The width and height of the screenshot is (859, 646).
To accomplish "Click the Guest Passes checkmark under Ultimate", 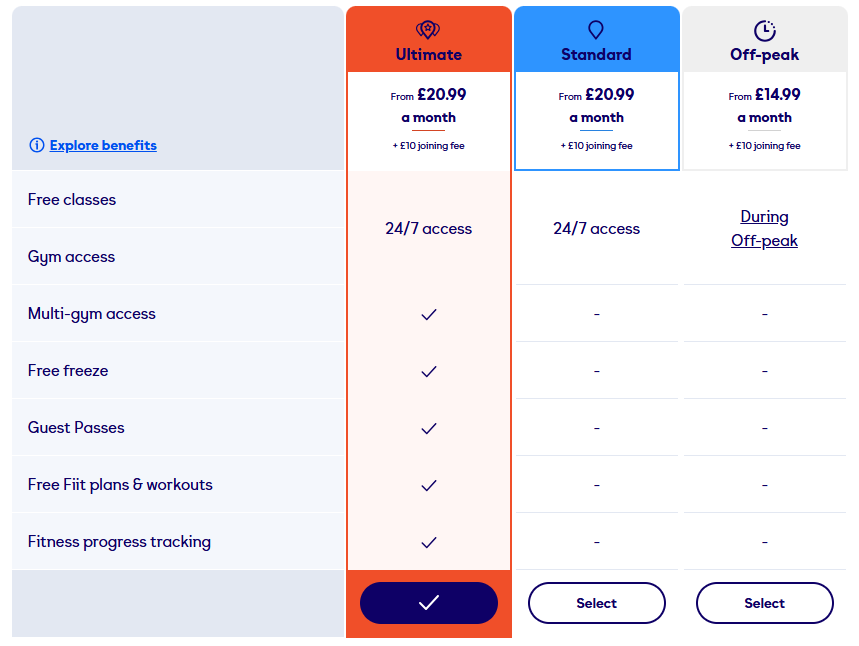I will click(428, 428).
